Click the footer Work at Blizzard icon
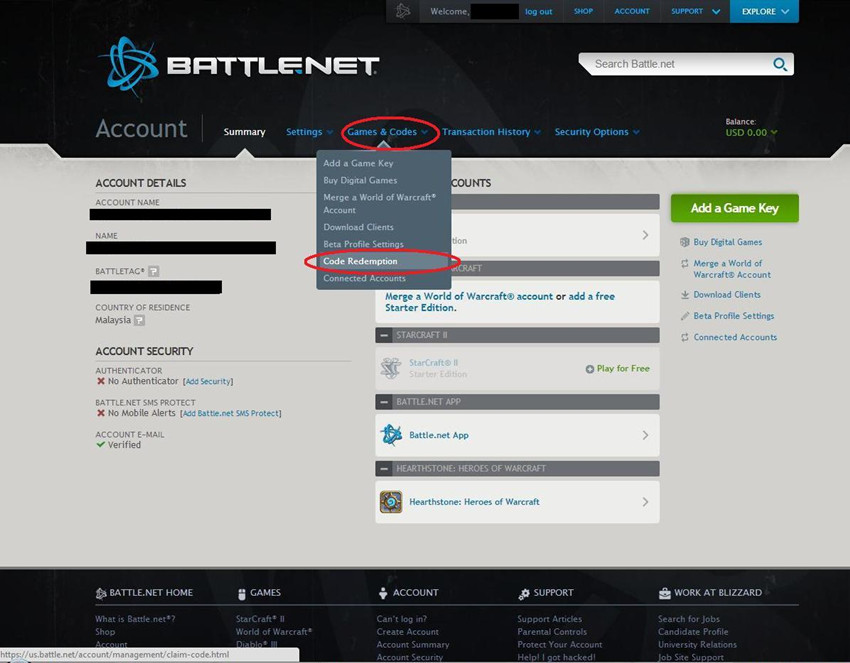850x663 pixels. pos(665,594)
